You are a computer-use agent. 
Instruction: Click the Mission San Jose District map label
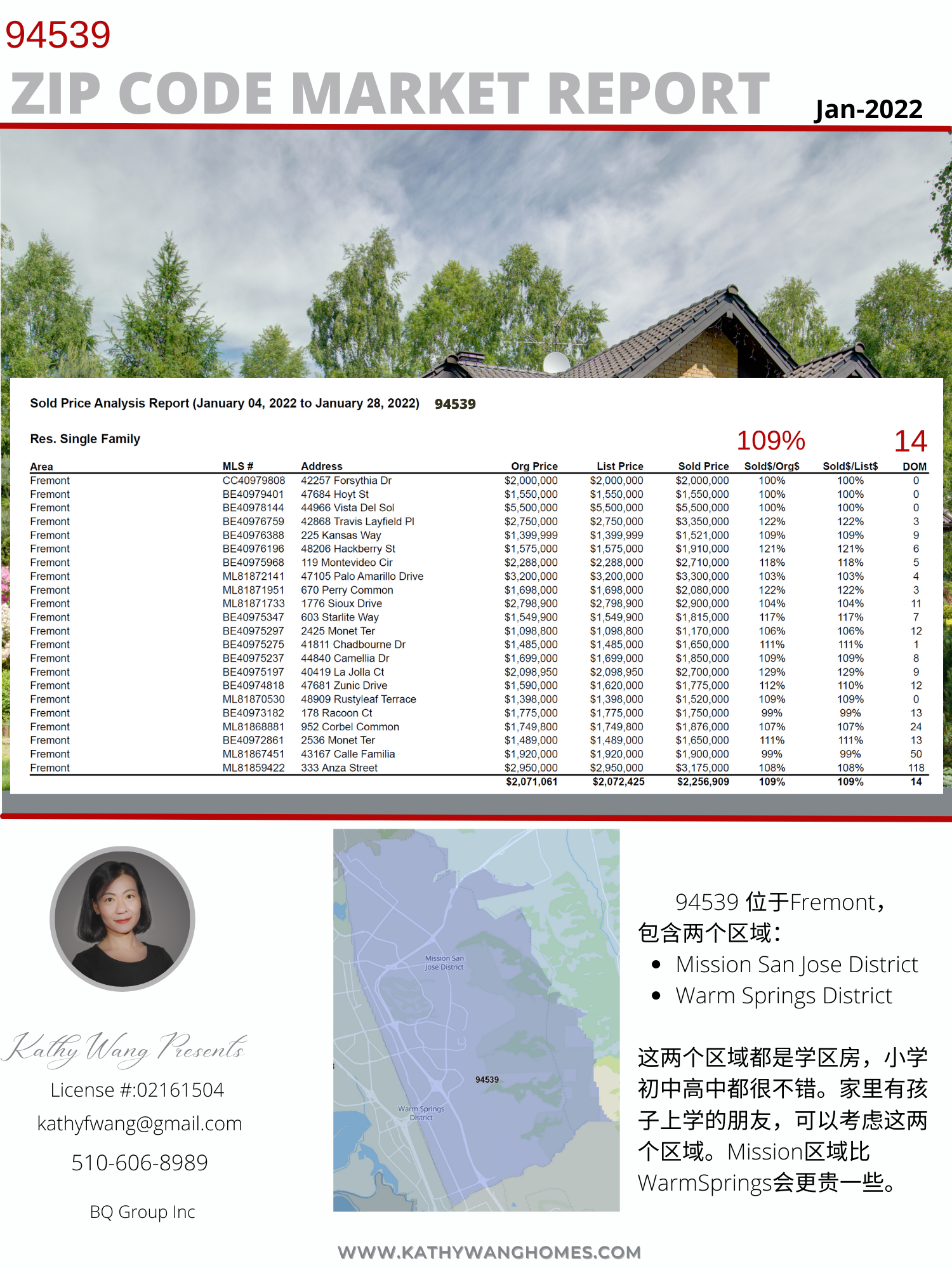click(444, 963)
